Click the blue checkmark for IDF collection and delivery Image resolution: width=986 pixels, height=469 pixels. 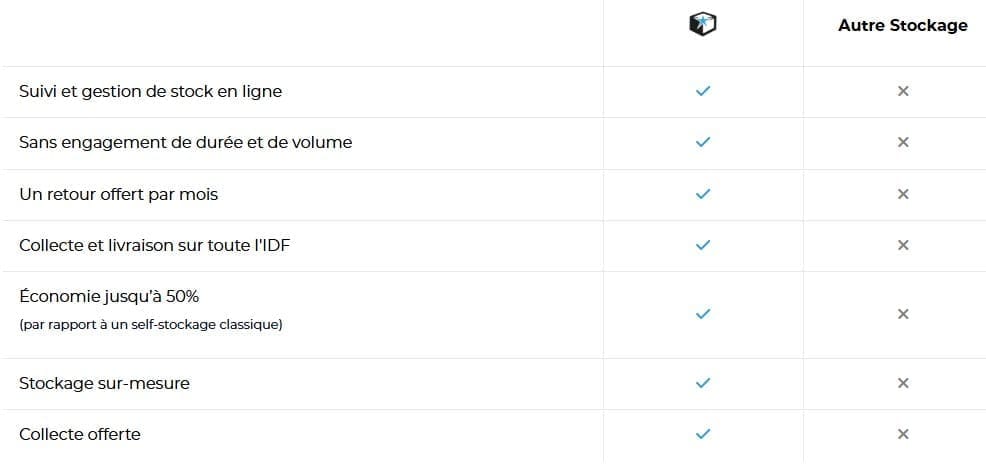click(703, 245)
